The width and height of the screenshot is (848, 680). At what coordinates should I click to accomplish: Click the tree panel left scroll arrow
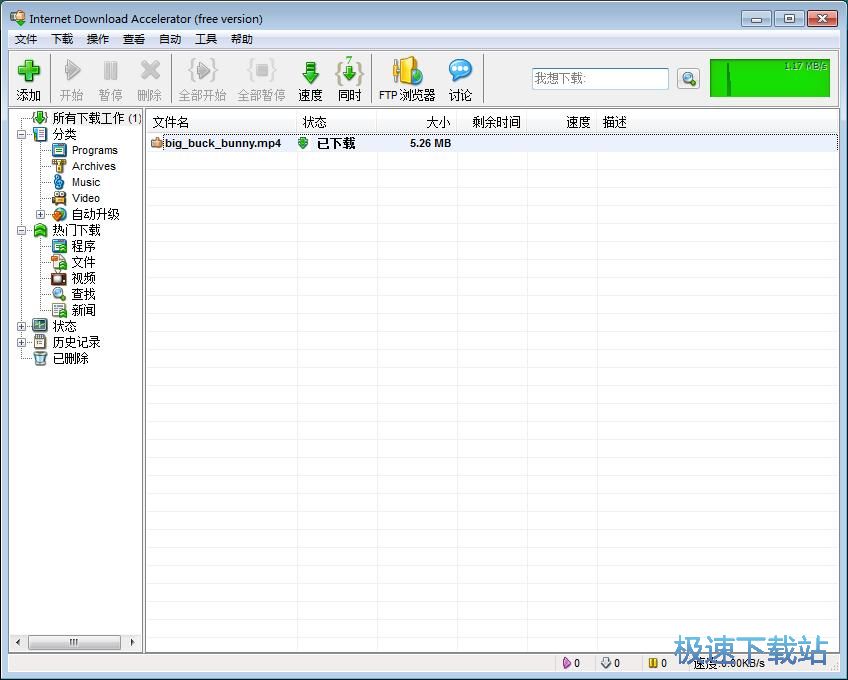(18, 642)
